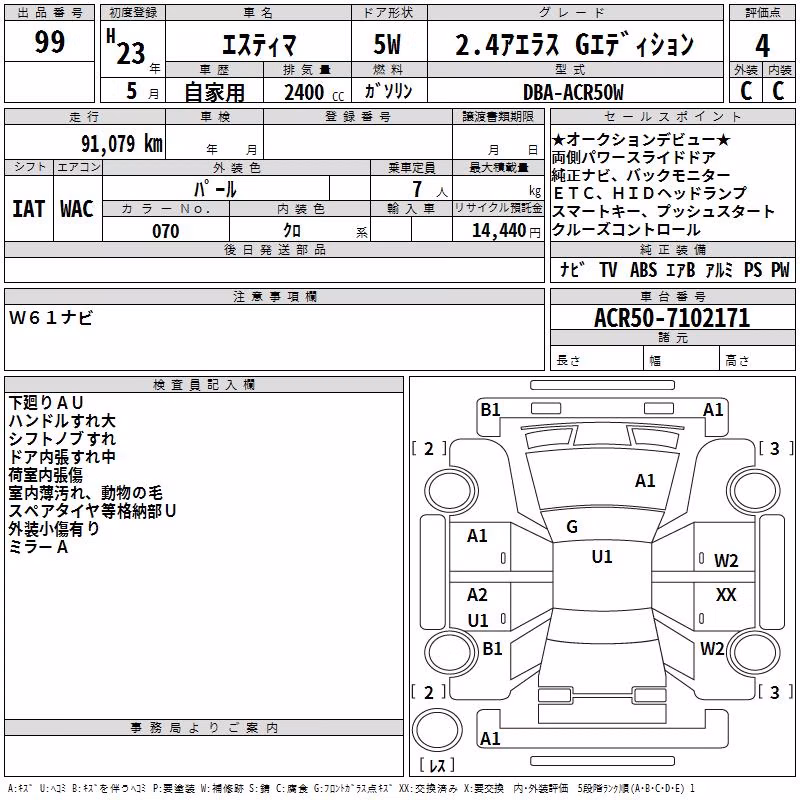The width and height of the screenshot is (800, 800).
Task: Click inspector note ドア内張すれ中
Action: (62, 456)
